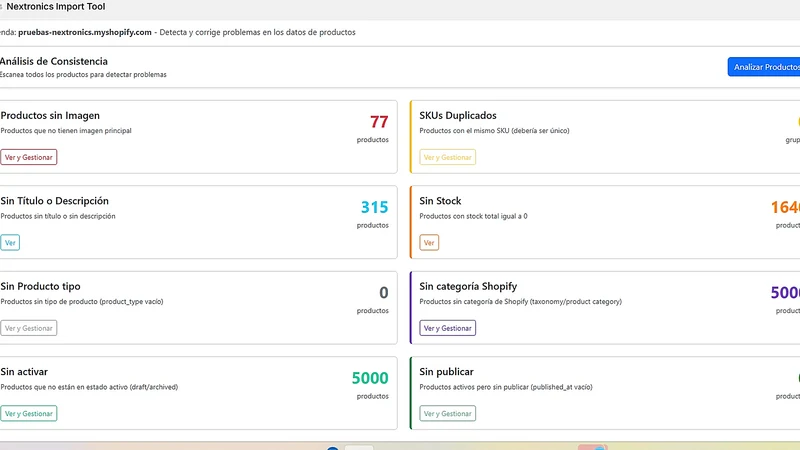
Task: Click Ver under Sin Stock
Action: (429, 243)
